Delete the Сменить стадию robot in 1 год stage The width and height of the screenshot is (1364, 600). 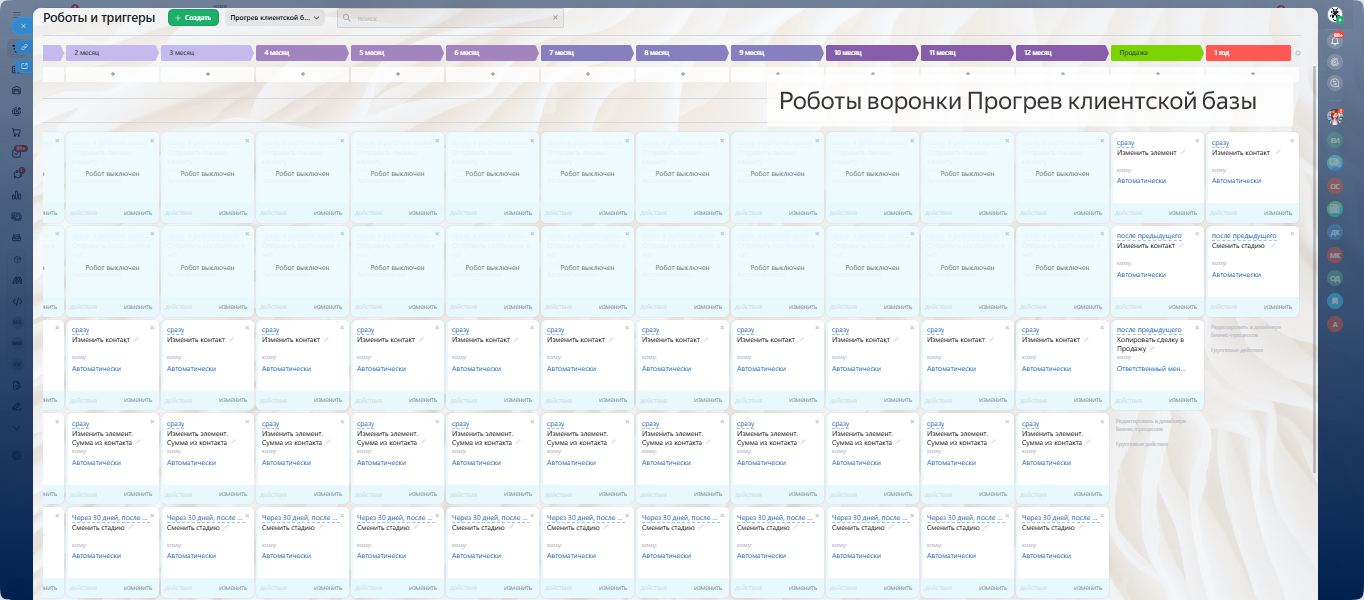(x=1292, y=233)
